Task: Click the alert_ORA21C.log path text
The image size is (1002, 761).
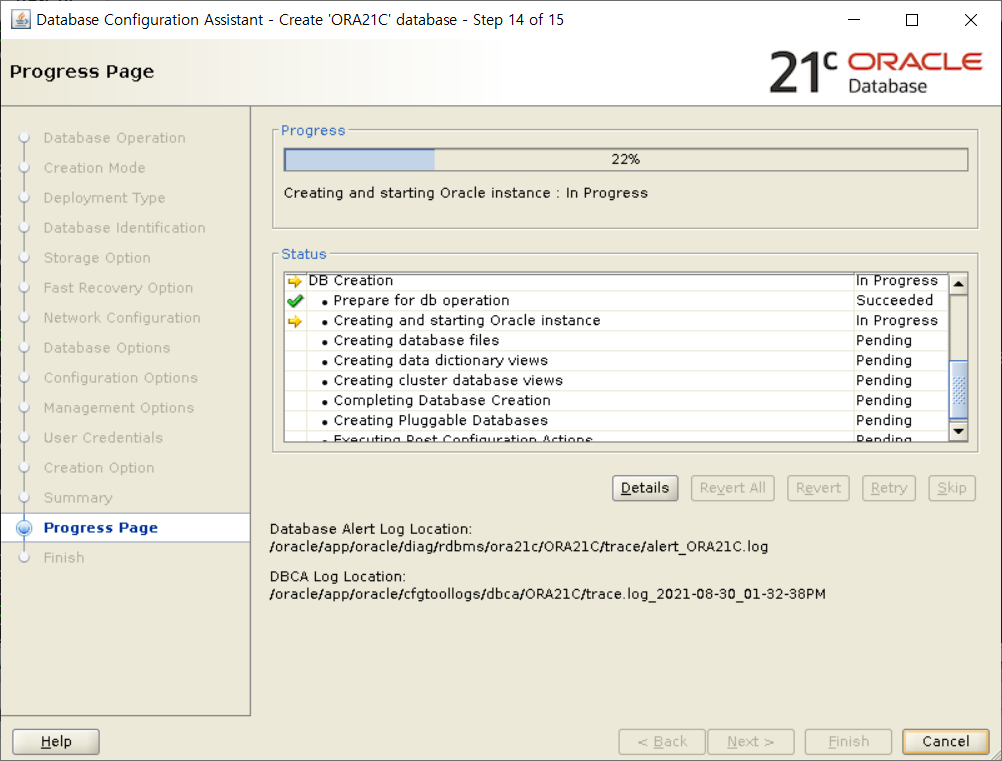Action: pyautogui.click(x=519, y=547)
